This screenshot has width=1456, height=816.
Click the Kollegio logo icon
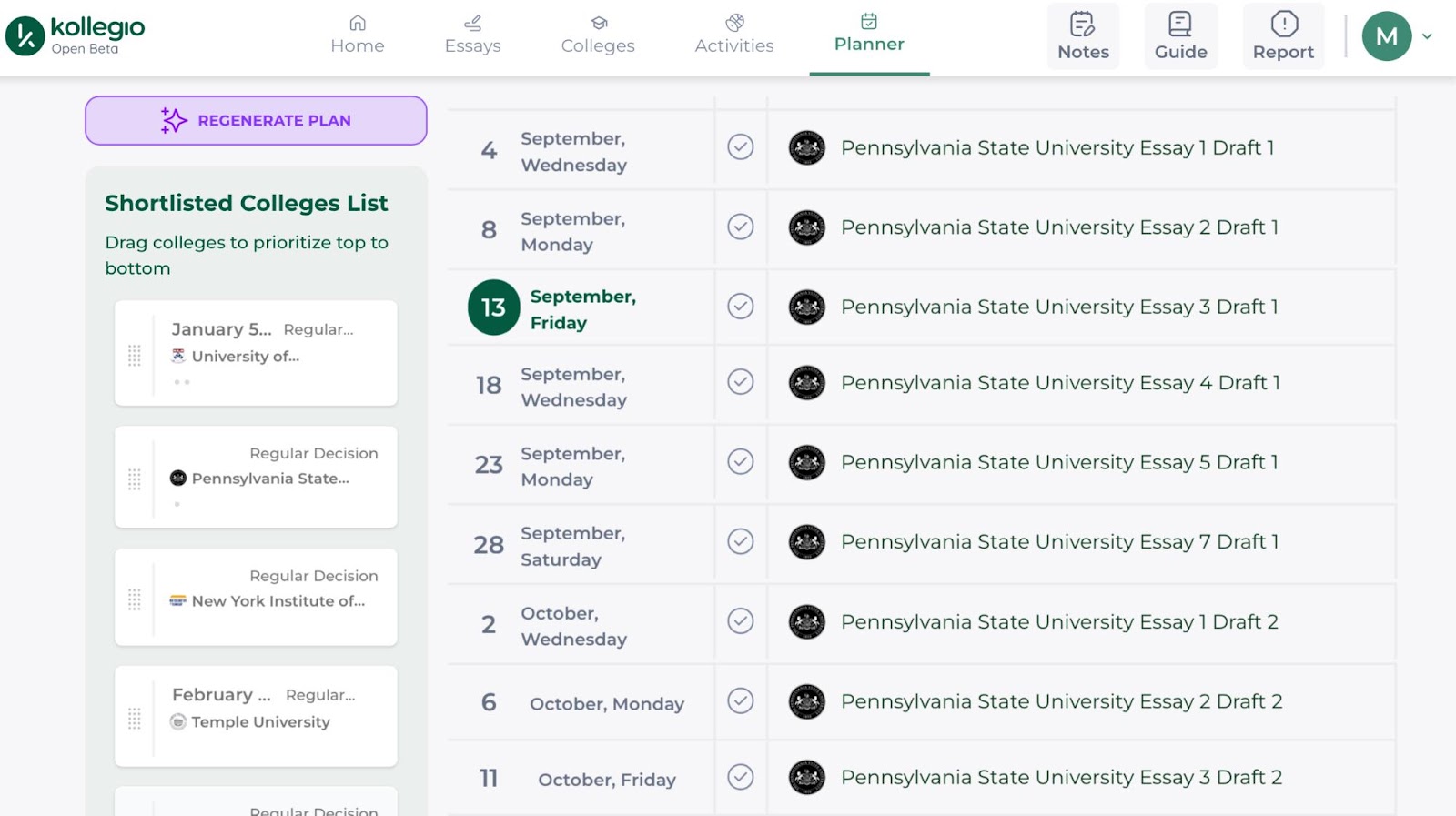[x=25, y=36]
